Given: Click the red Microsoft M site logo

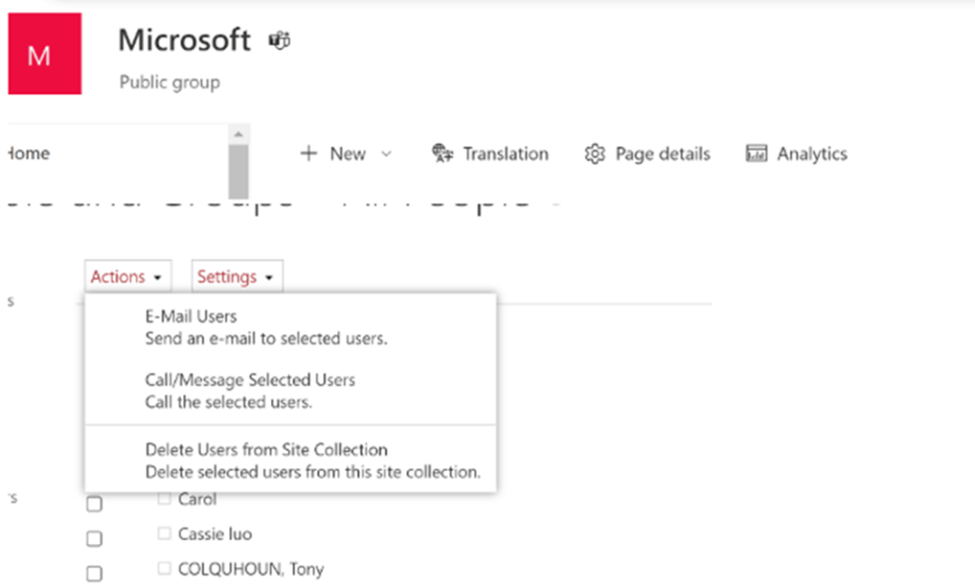Looking at the screenshot, I should [x=45, y=54].
